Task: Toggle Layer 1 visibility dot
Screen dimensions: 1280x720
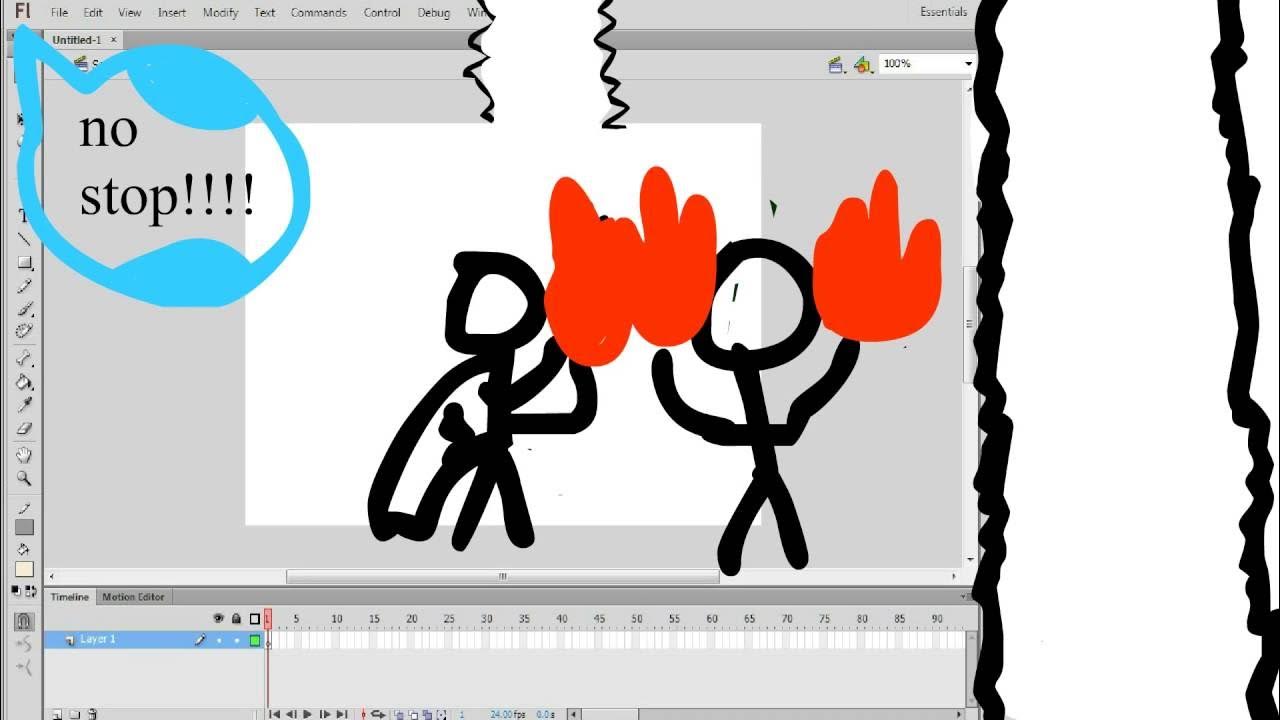Action: coord(218,640)
